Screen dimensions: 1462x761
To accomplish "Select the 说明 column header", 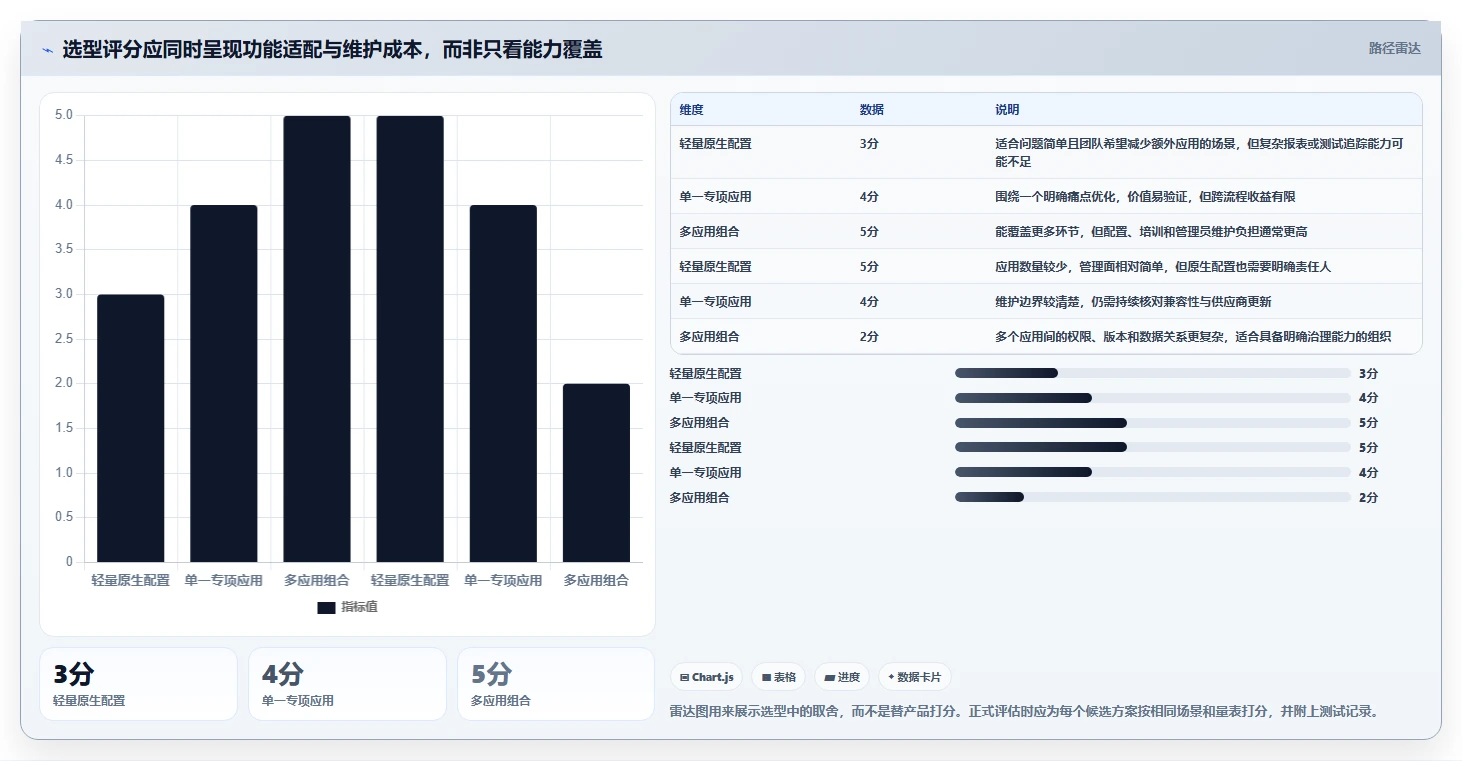I will [x=1007, y=110].
